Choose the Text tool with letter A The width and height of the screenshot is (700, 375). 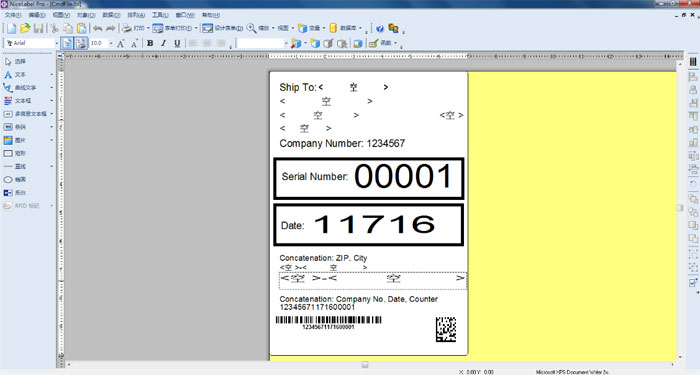point(15,75)
